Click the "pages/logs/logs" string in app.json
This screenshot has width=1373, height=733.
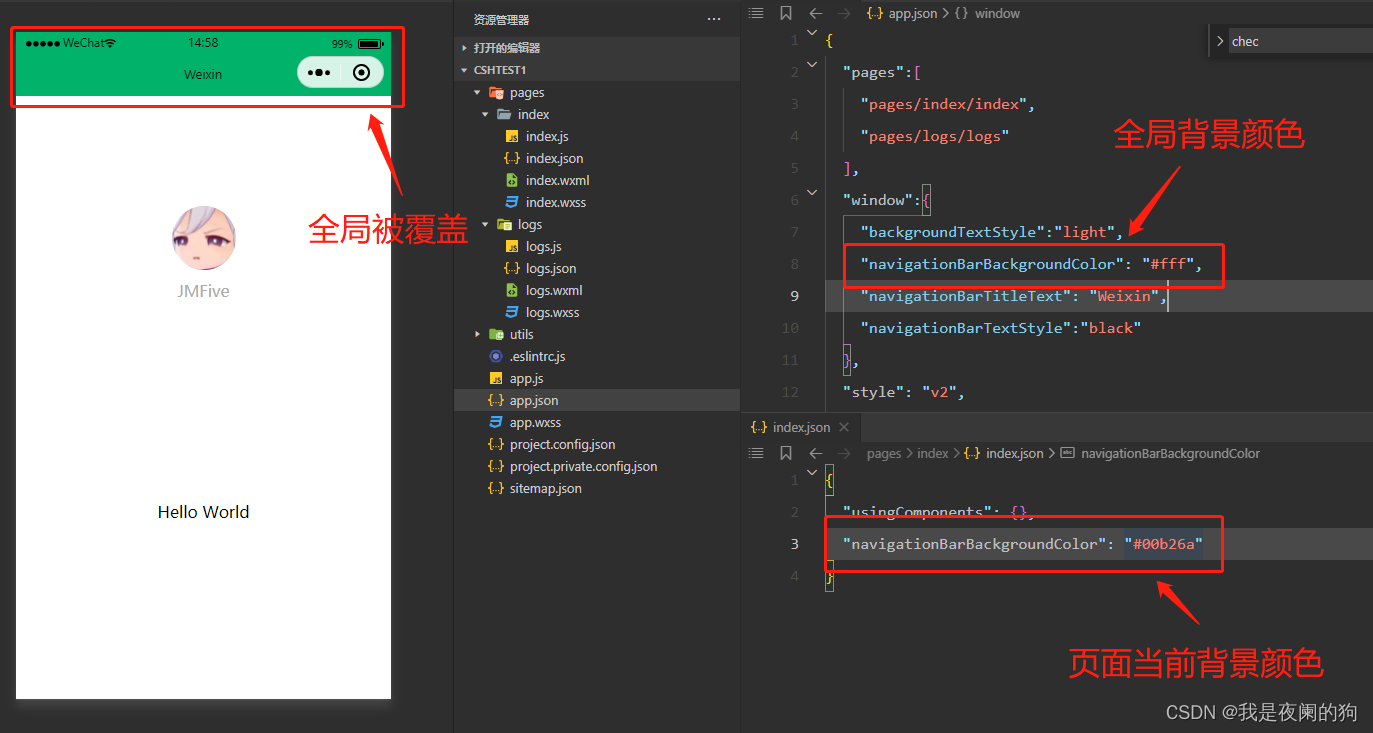(x=935, y=136)
